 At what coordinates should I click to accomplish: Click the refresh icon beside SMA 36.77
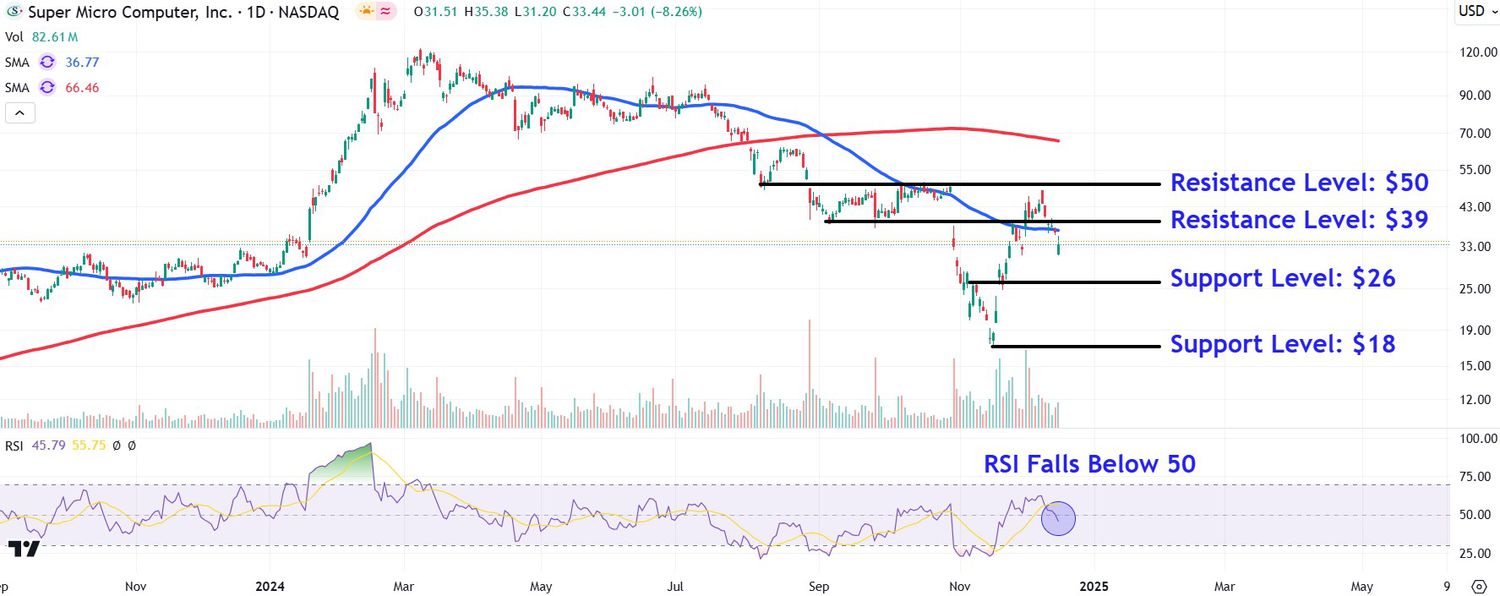[46, 62]
